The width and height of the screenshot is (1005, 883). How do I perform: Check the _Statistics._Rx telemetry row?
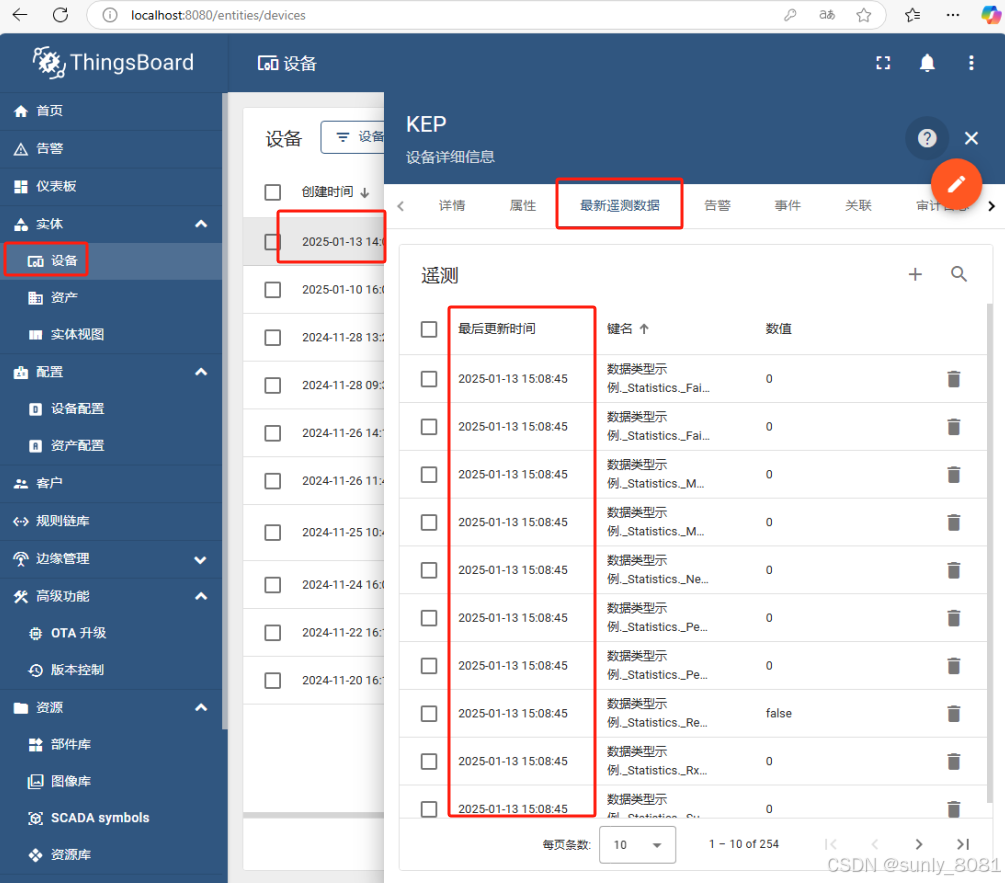coord(429,761)
